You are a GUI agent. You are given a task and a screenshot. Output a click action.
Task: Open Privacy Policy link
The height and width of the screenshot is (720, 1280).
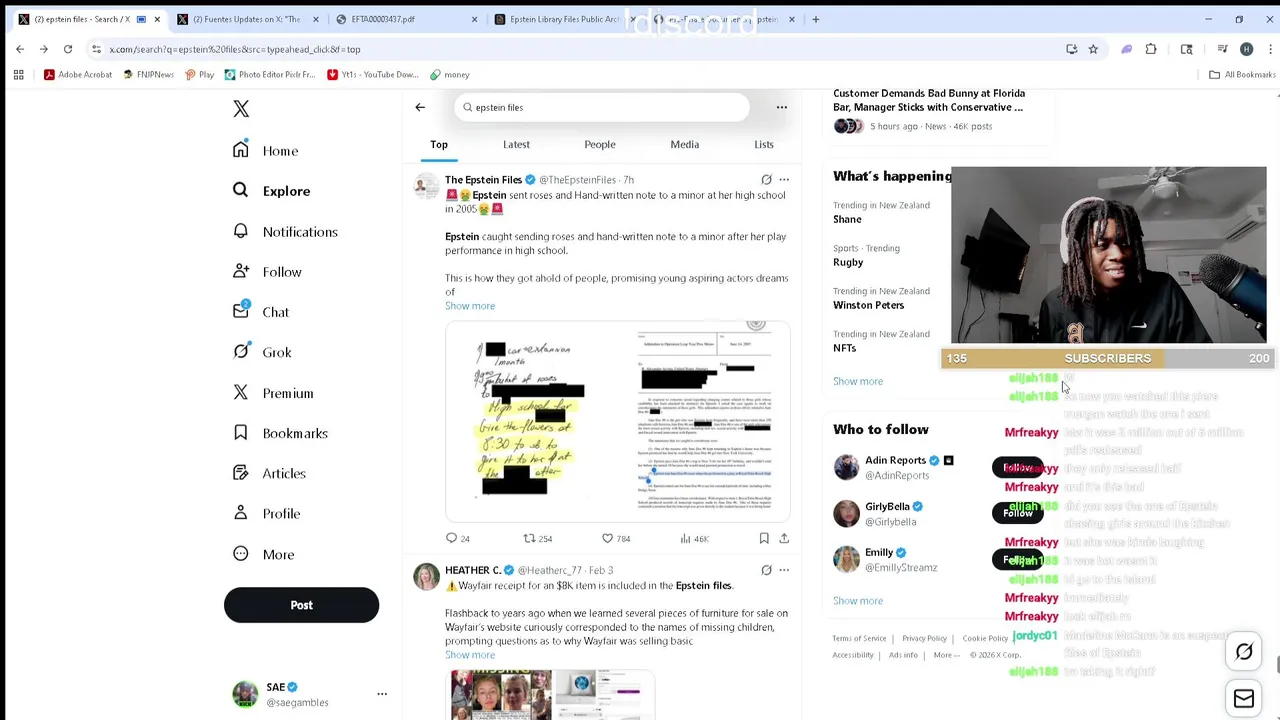pyautogui.click(x=924, y=638)
